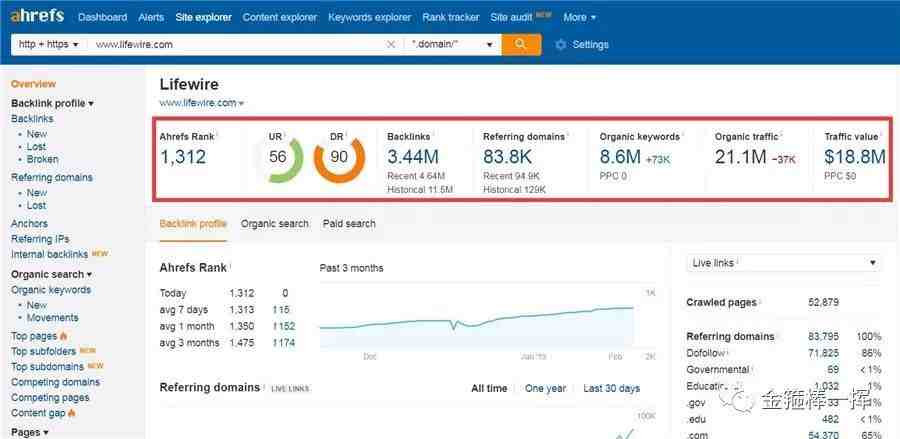
Task: Expand the More menu
Action: (579, 17)
